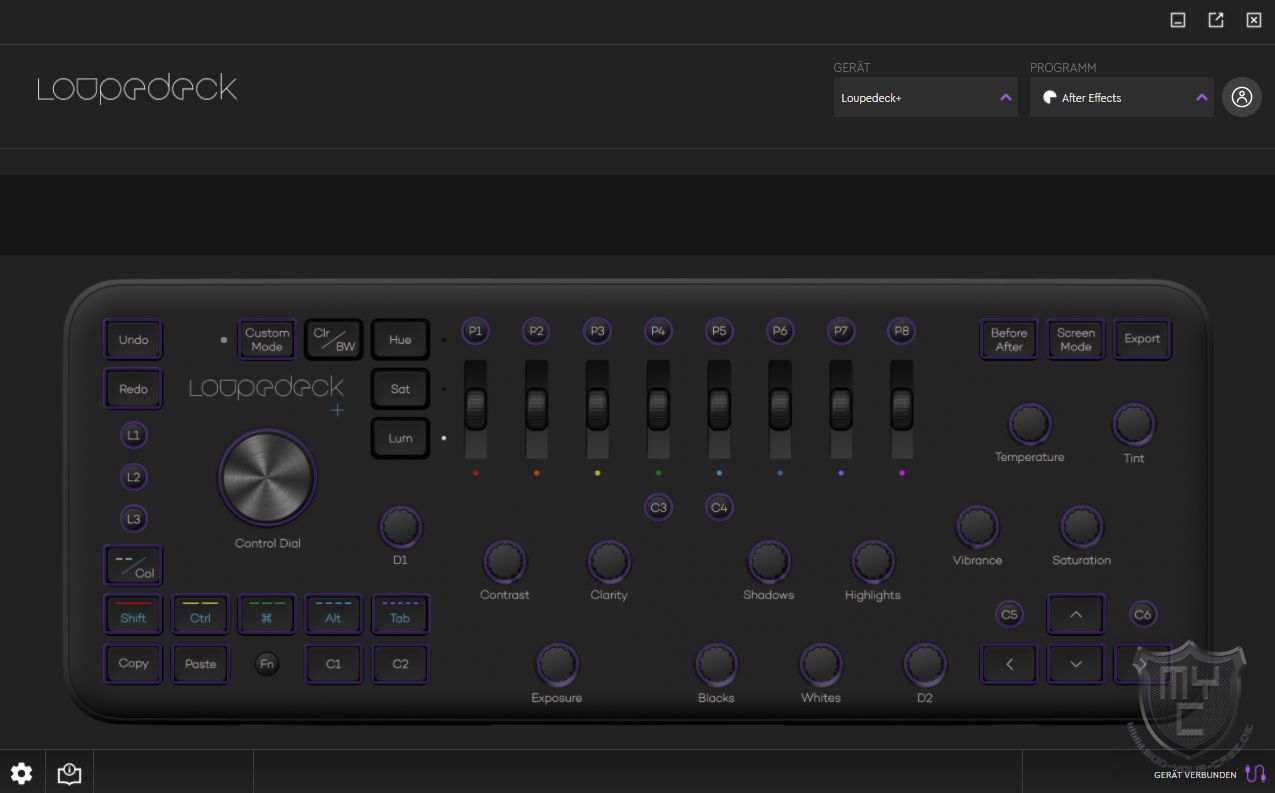This screenshot has width=1275, height=793.
Task: Toggle the Custom Mode button
Action: pos(267,340)
